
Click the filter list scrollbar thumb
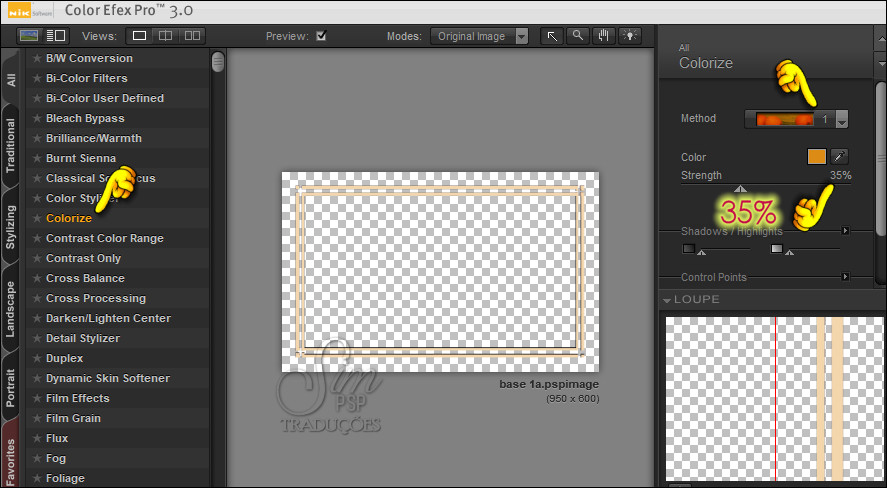(217, 62)
